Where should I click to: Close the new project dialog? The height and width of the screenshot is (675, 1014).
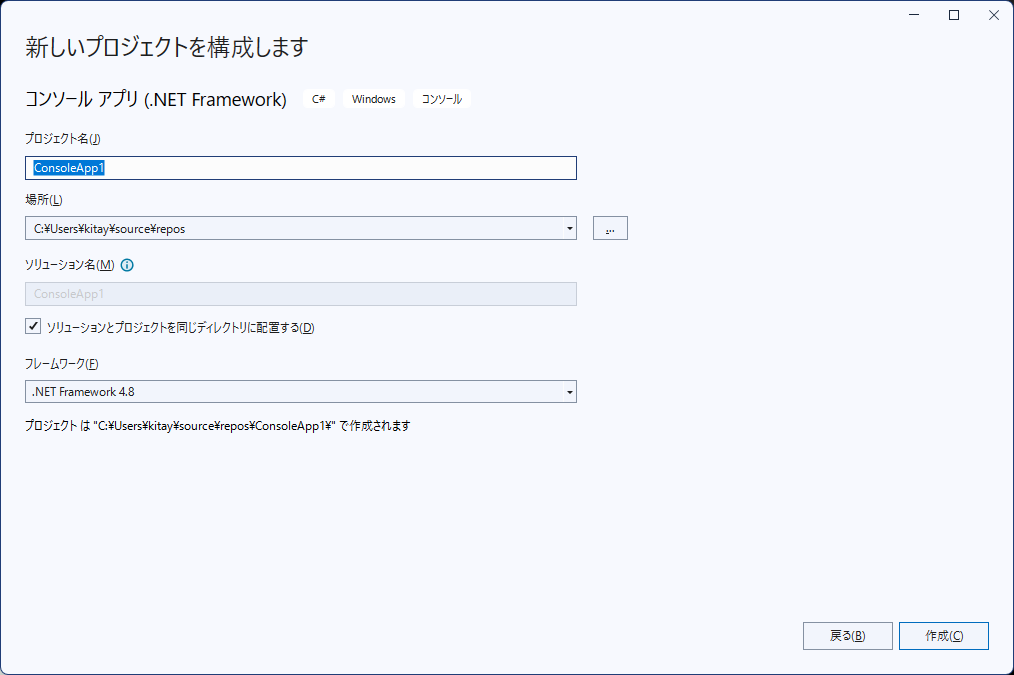993,15
